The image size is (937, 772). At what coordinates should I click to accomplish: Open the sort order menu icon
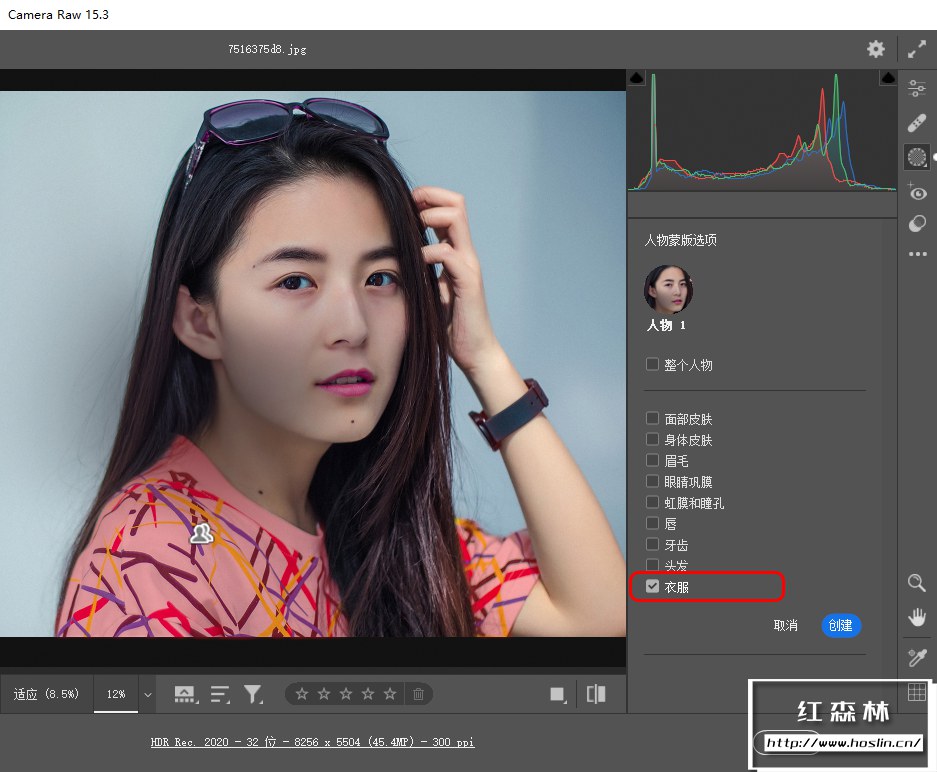coord(220,693)
